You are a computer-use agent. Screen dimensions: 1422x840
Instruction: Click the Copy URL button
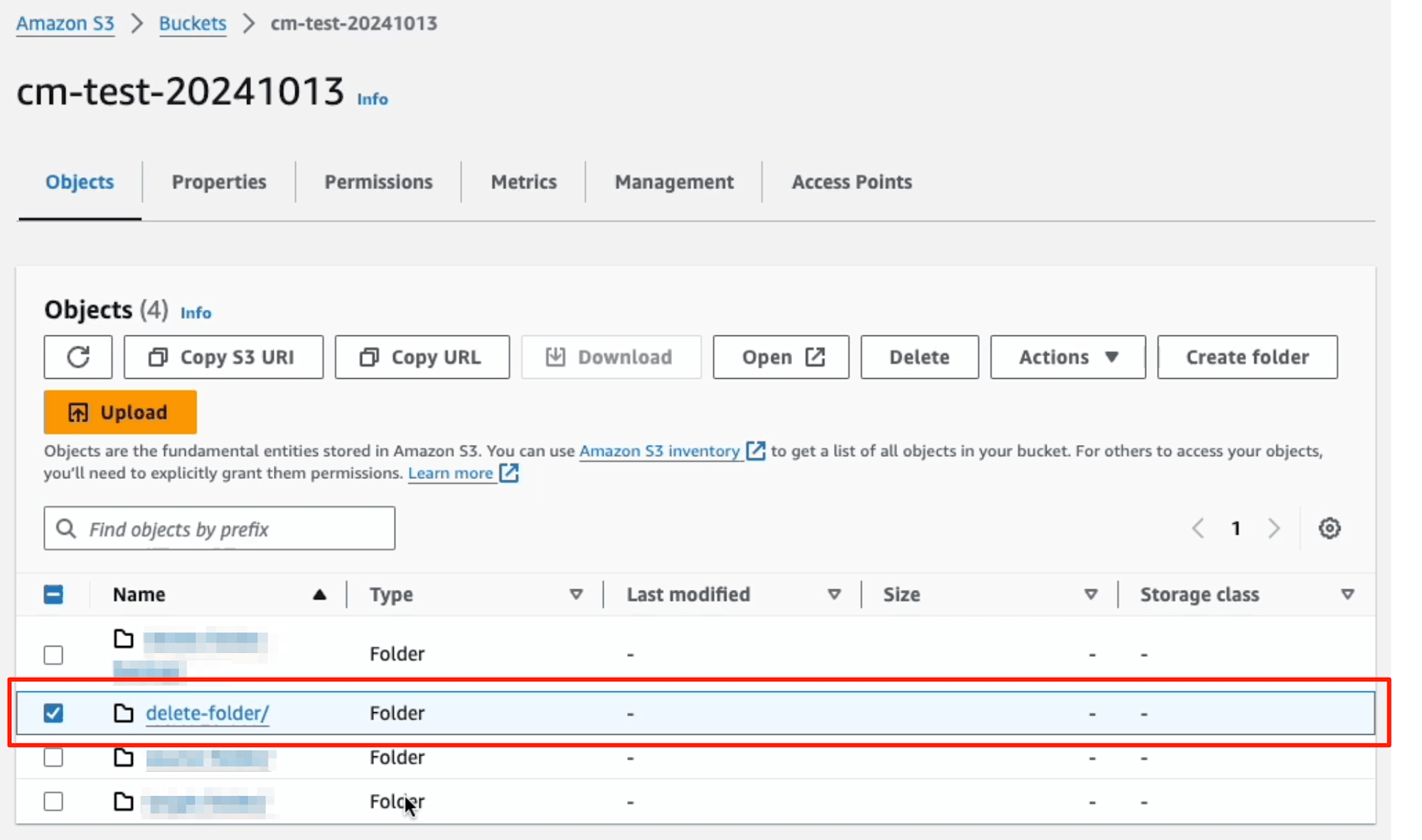click(x=422, y=357)
